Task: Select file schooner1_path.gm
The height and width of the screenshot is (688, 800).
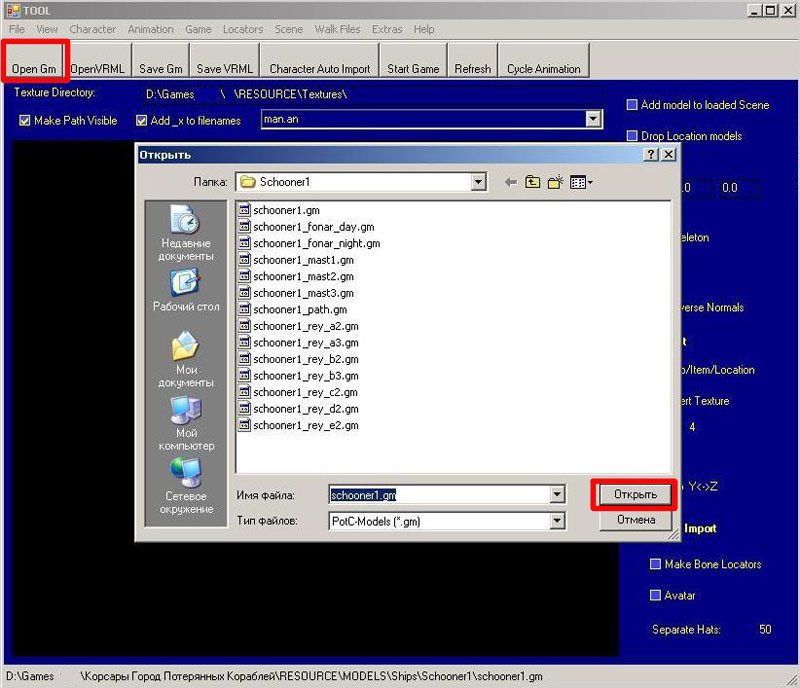Action: pyautogui.click(x=293, y=309)
